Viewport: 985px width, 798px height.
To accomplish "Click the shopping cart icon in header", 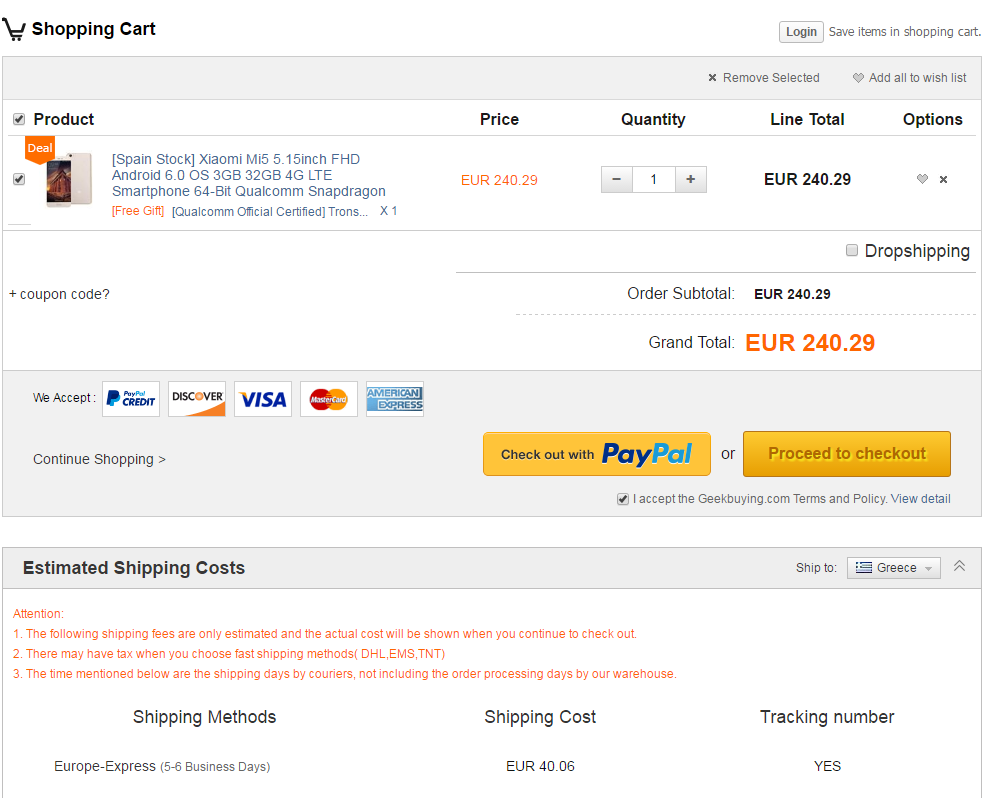I will point(14,30).
